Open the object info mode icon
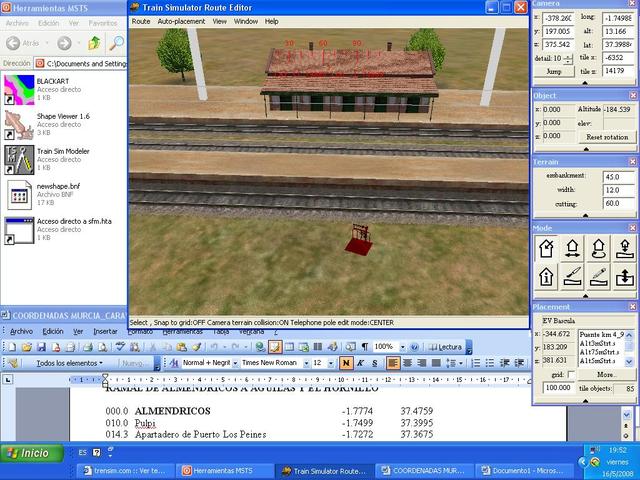The width and height of the screenshot is (640, 480). [548, 276]
